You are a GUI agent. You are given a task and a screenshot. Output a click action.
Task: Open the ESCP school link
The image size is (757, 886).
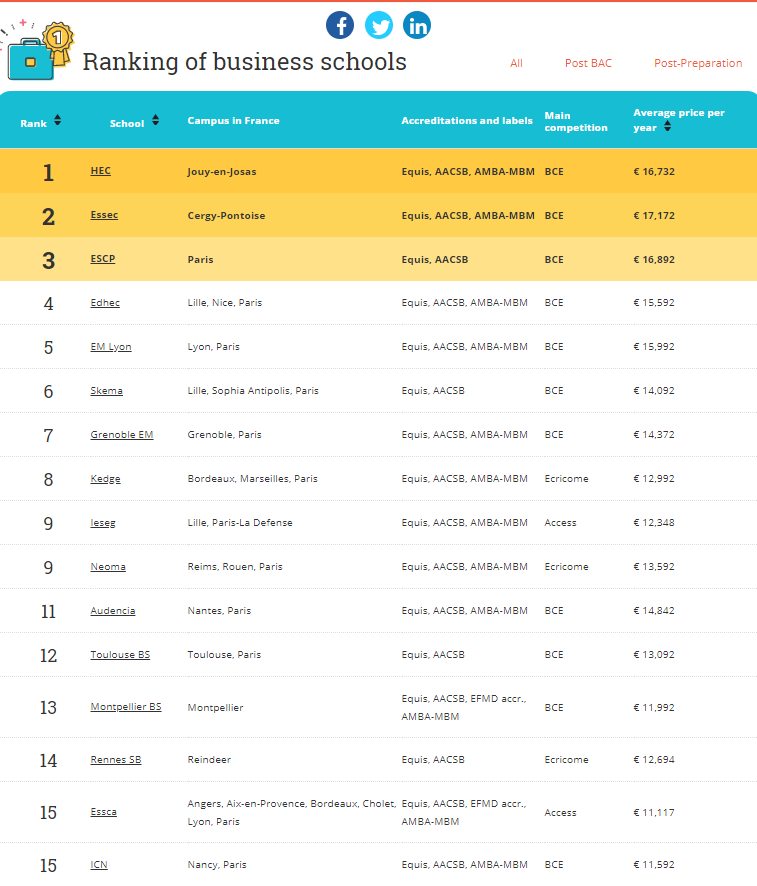point(103,259)
